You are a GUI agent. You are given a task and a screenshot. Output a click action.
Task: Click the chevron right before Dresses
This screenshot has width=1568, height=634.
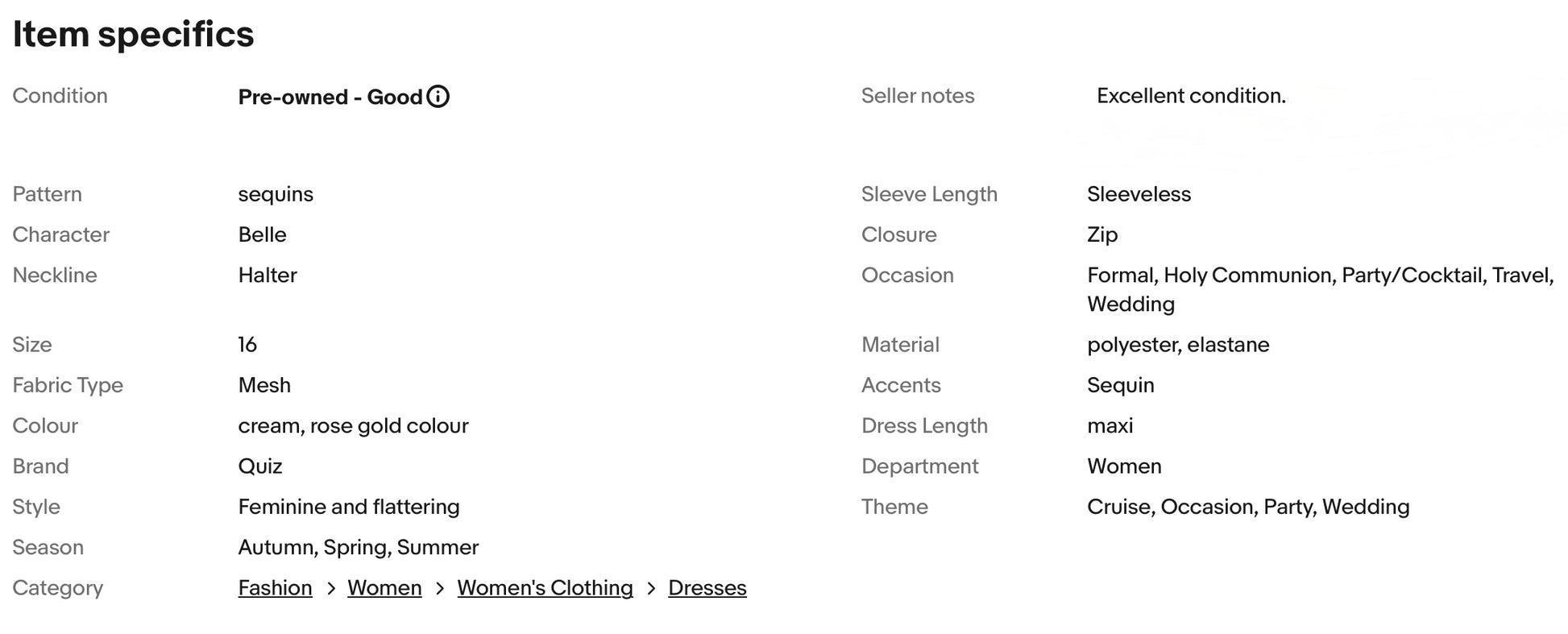pos(651,589)
